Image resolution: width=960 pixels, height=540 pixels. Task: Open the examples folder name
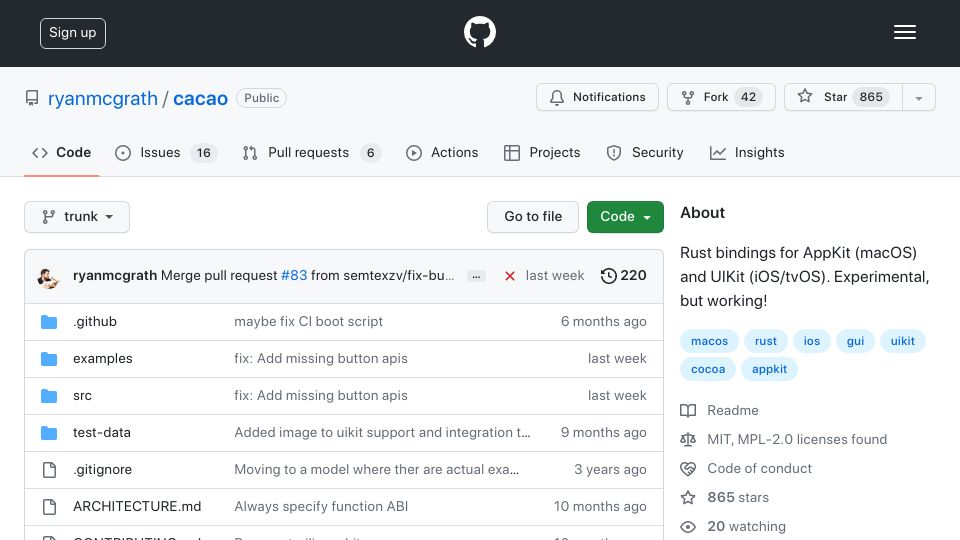103,359
